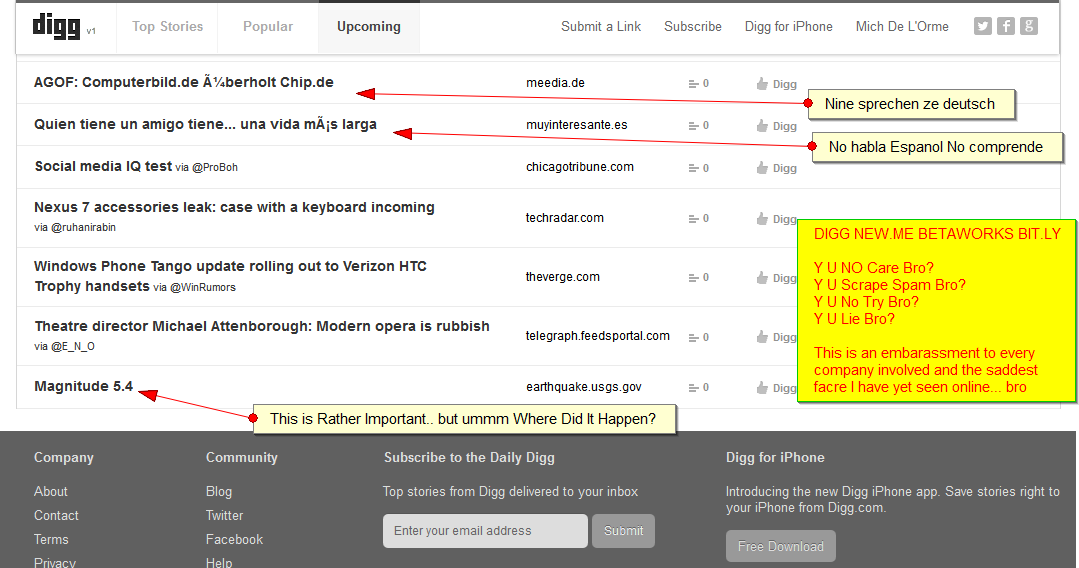
Task: Select the Upcoming tab
Action: point(369,27)
